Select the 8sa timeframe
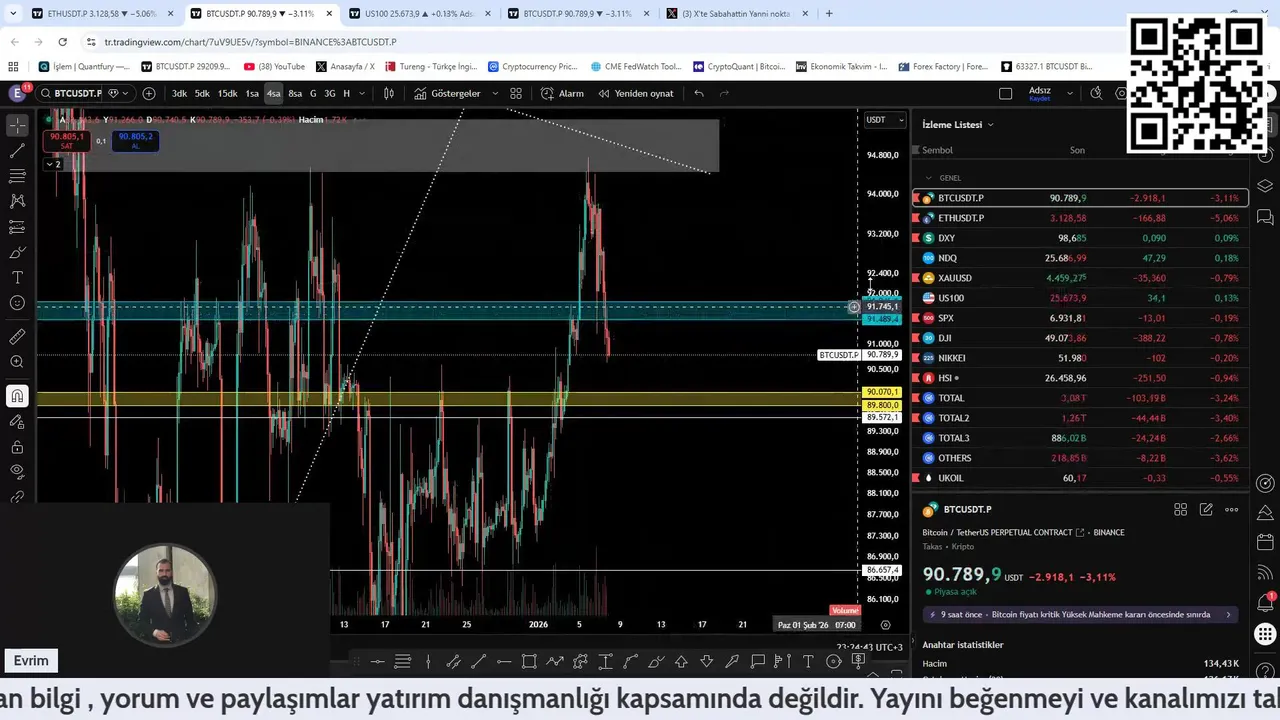 [x=295, y=93]
